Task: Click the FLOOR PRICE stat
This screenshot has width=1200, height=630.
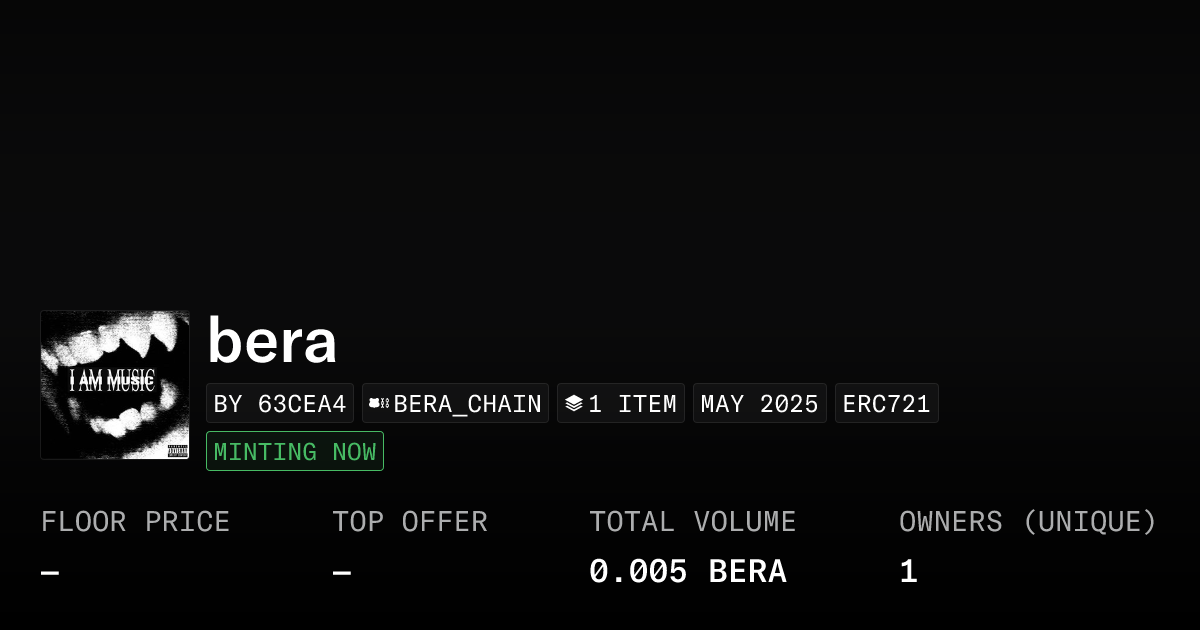Action: [135, 521]
